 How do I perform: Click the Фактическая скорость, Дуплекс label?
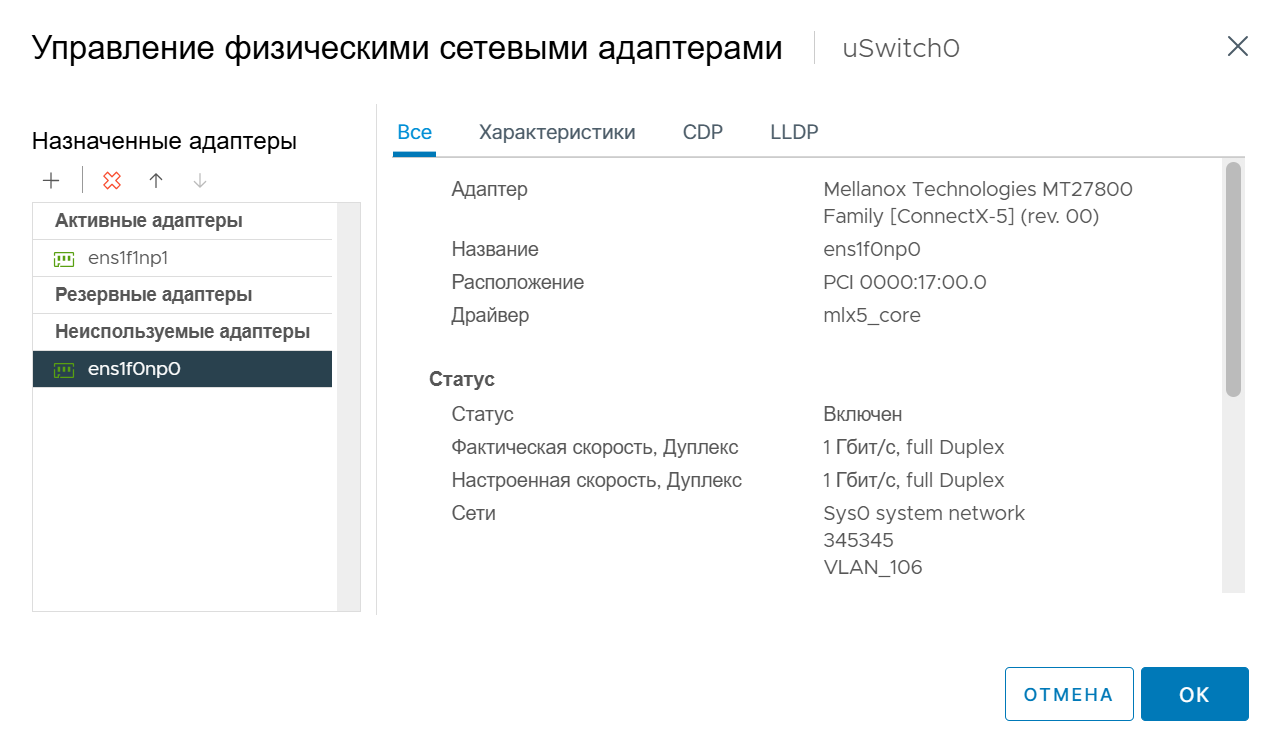point(595,448)
